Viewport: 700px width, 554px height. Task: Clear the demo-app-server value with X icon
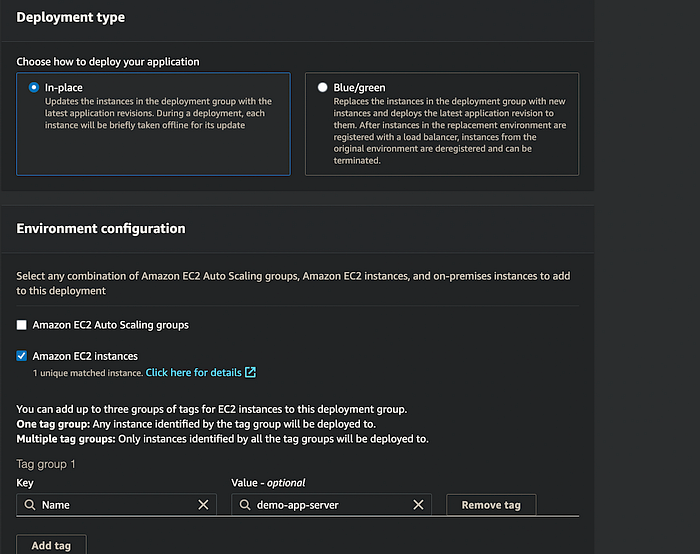click(x=418, y=505)
